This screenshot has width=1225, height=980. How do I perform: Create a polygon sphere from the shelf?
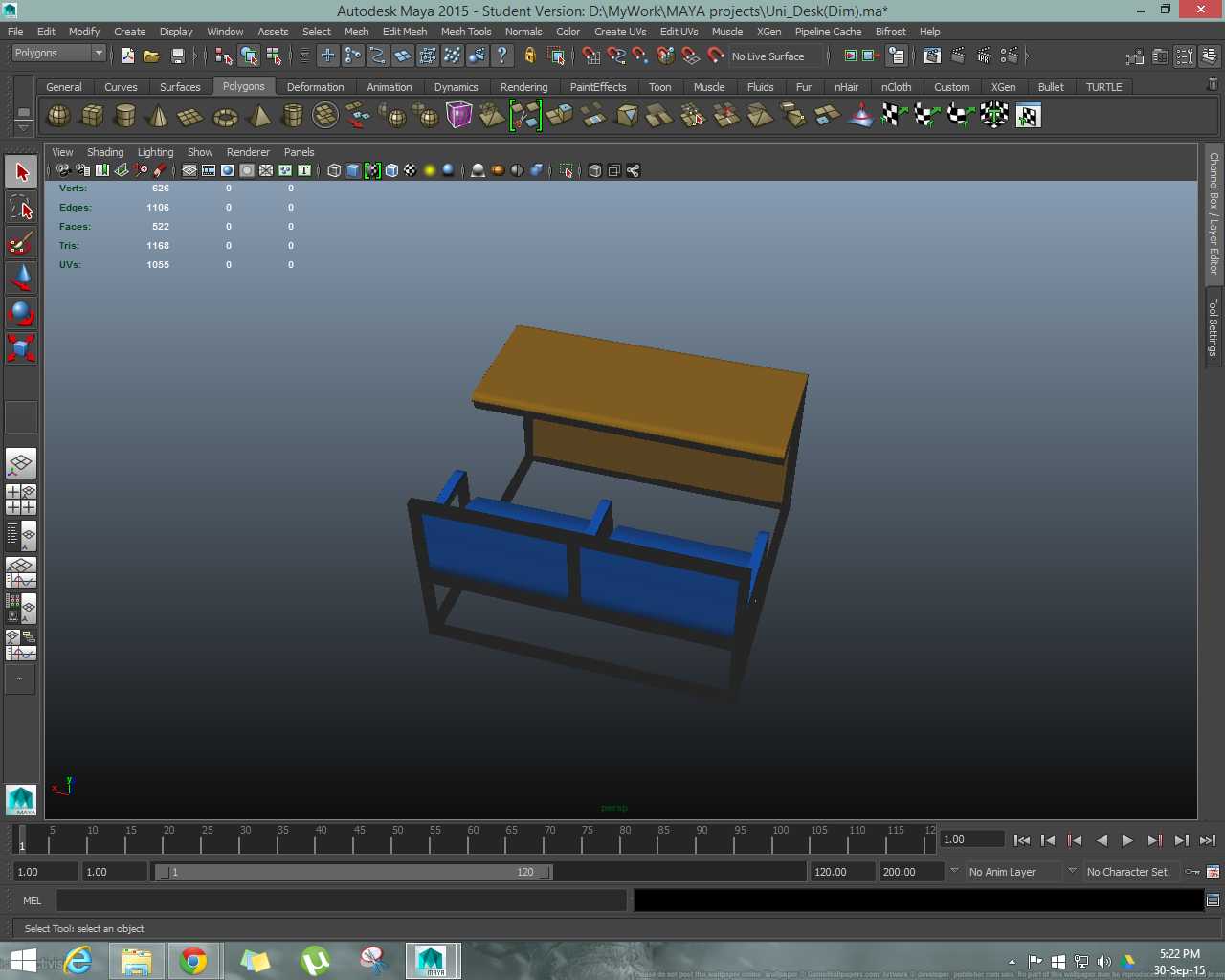(58, 116)
